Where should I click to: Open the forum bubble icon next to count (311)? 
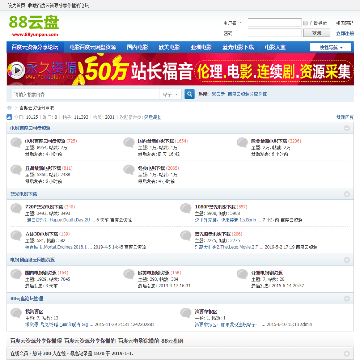click(16, 170)
